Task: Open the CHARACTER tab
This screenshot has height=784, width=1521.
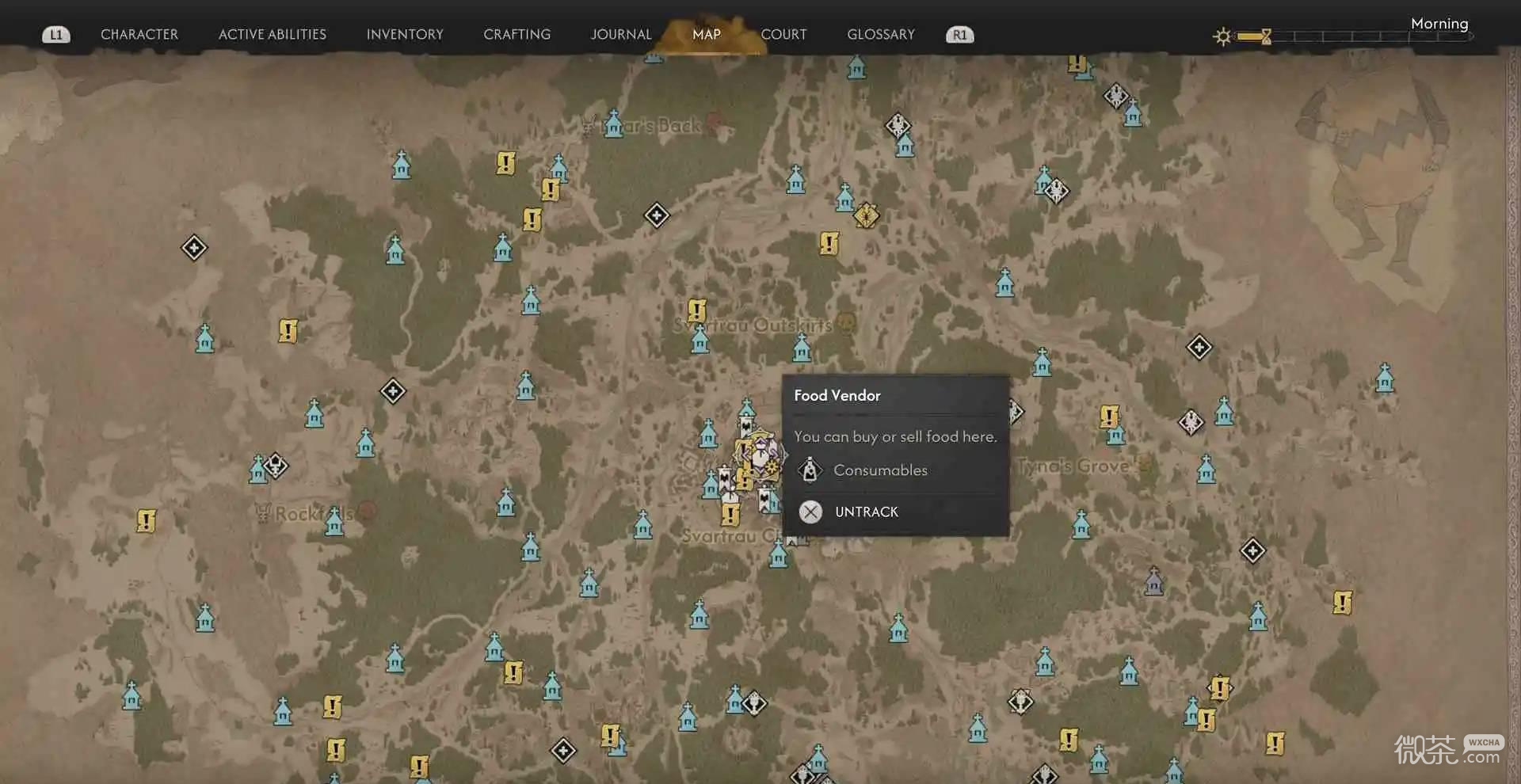Action: point(139,35)
